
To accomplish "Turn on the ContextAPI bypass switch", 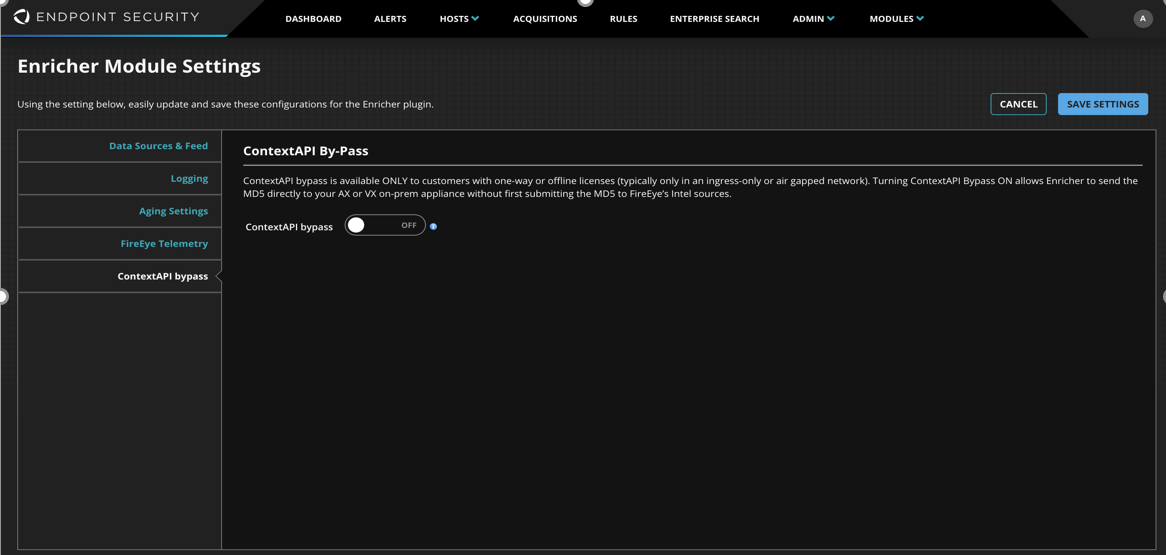I will point(385,225).
